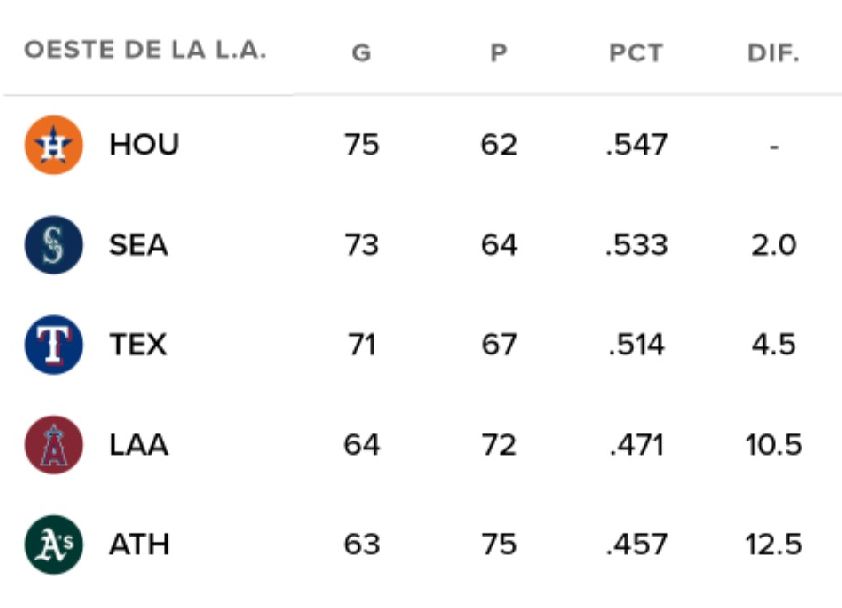
Task: Click the Seattle Mariners team logo
Action: 53,245
